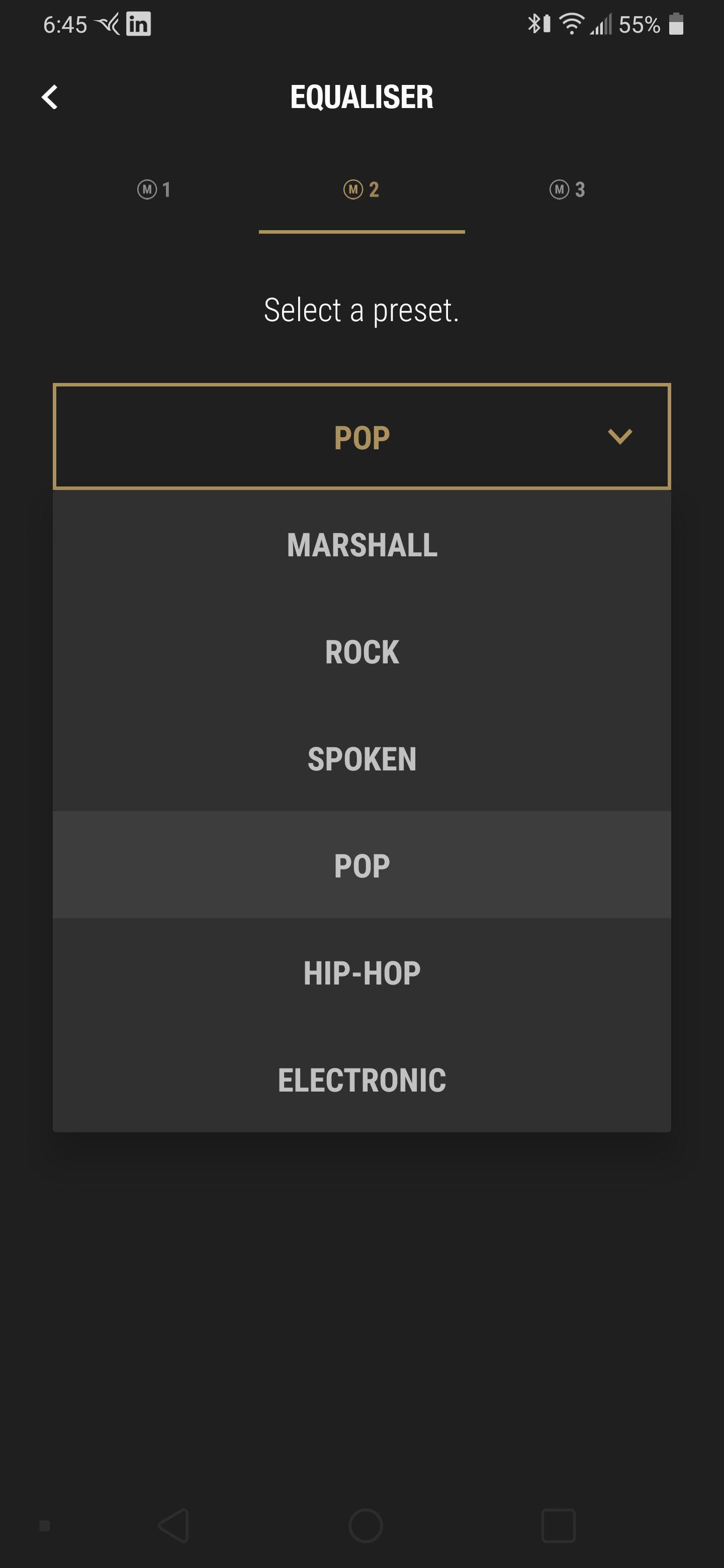Tap the LinkedIn notification icon
Screen dimensions: 724x1568
pos(138,24)
